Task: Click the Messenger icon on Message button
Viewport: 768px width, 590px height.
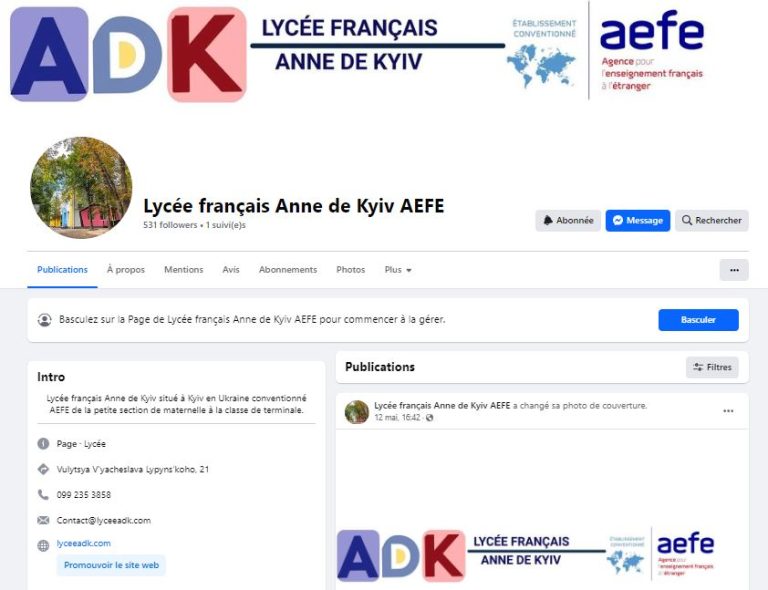Action: [x=618, y=220]
